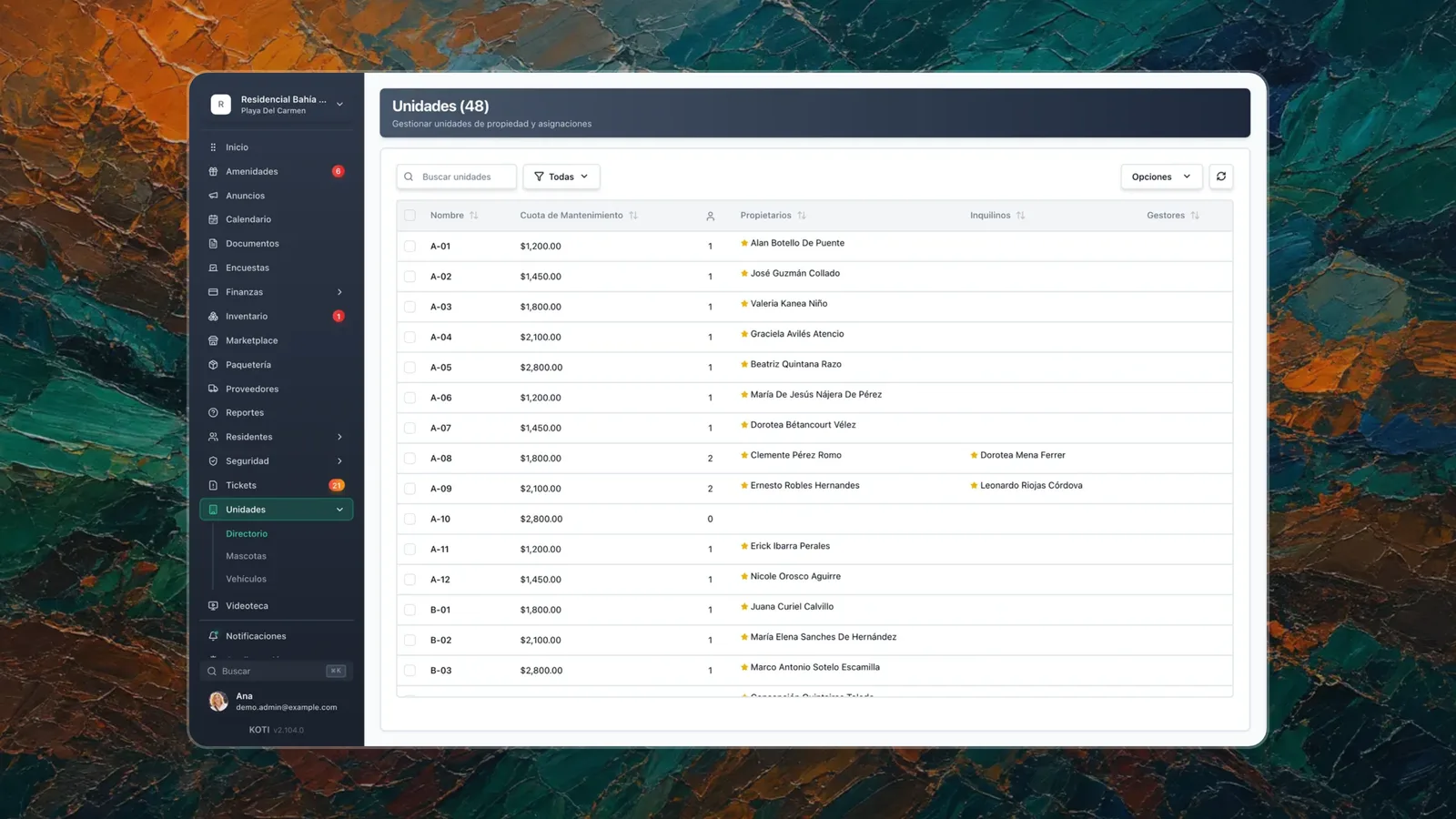Viewport: 1456px width, 819px height.
Task: Sort Inquilinos column using arrows icon
Action: 1020,216
